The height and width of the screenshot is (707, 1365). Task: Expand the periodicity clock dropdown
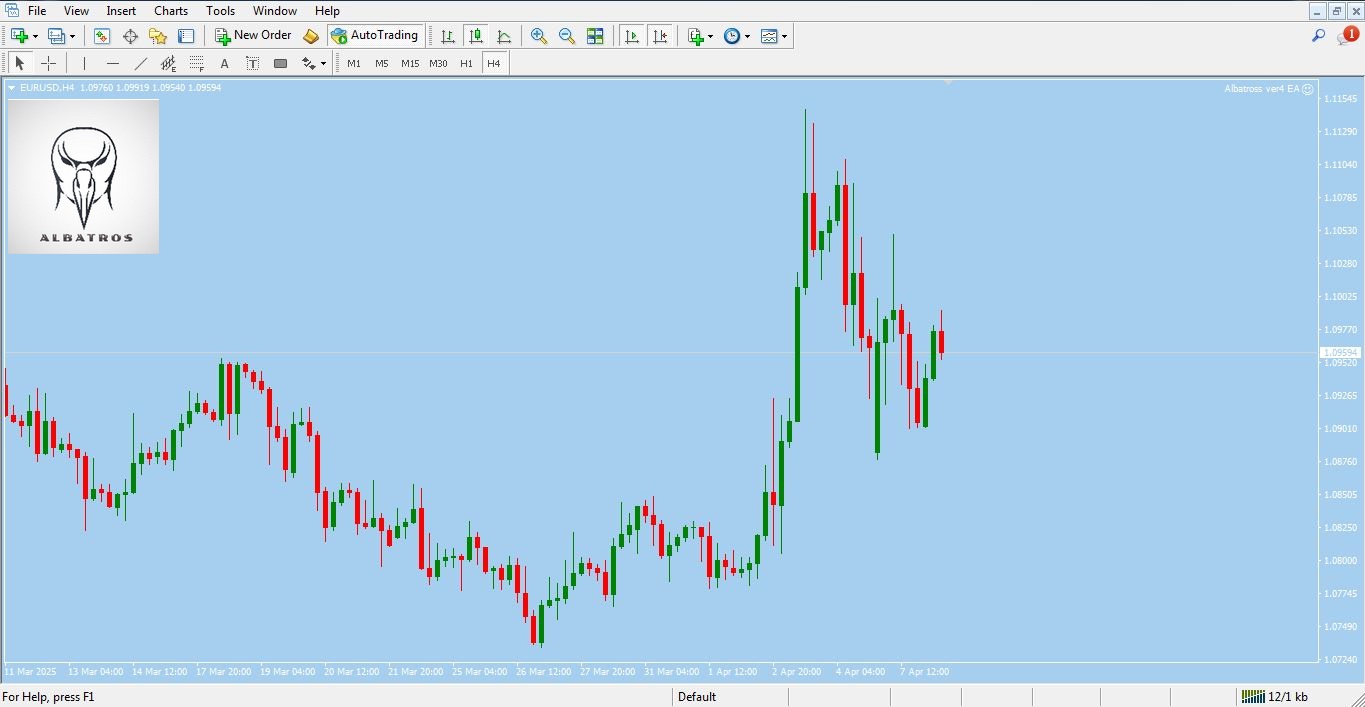point(747,36)
